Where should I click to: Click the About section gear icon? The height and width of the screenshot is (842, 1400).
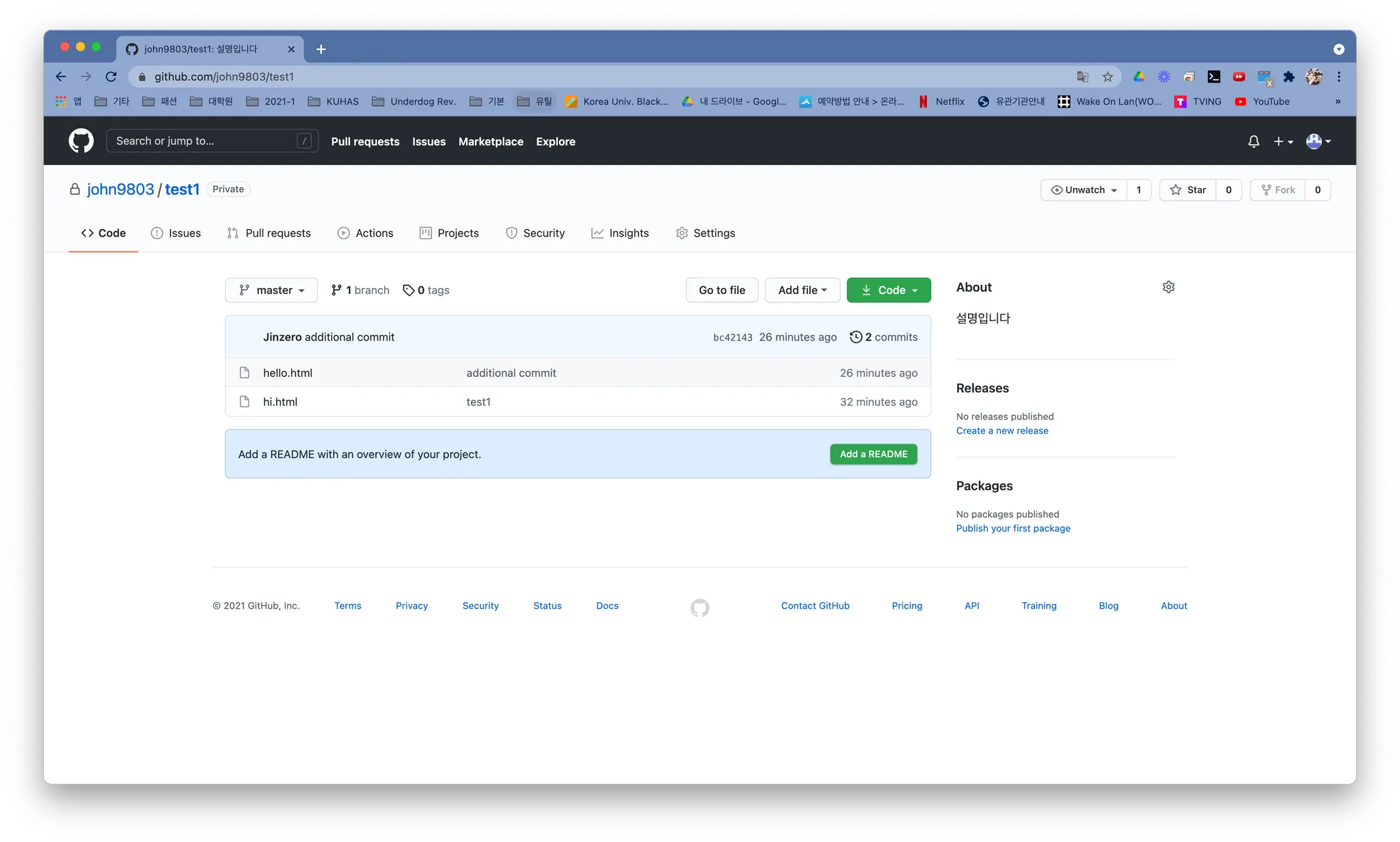(x=1168, y=287)
